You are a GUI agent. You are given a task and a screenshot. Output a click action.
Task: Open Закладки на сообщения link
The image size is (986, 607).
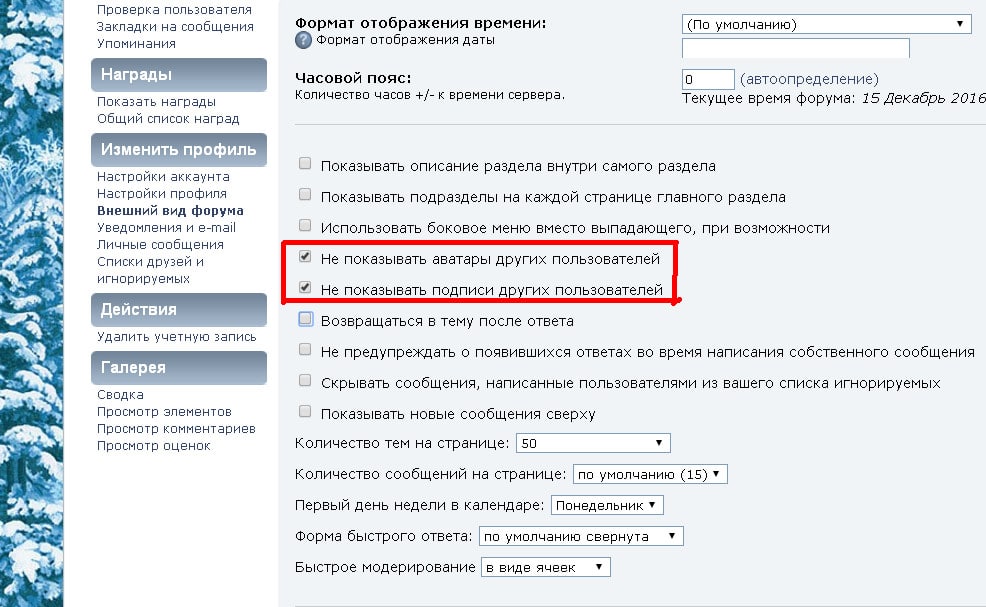[x=175, y=26]
